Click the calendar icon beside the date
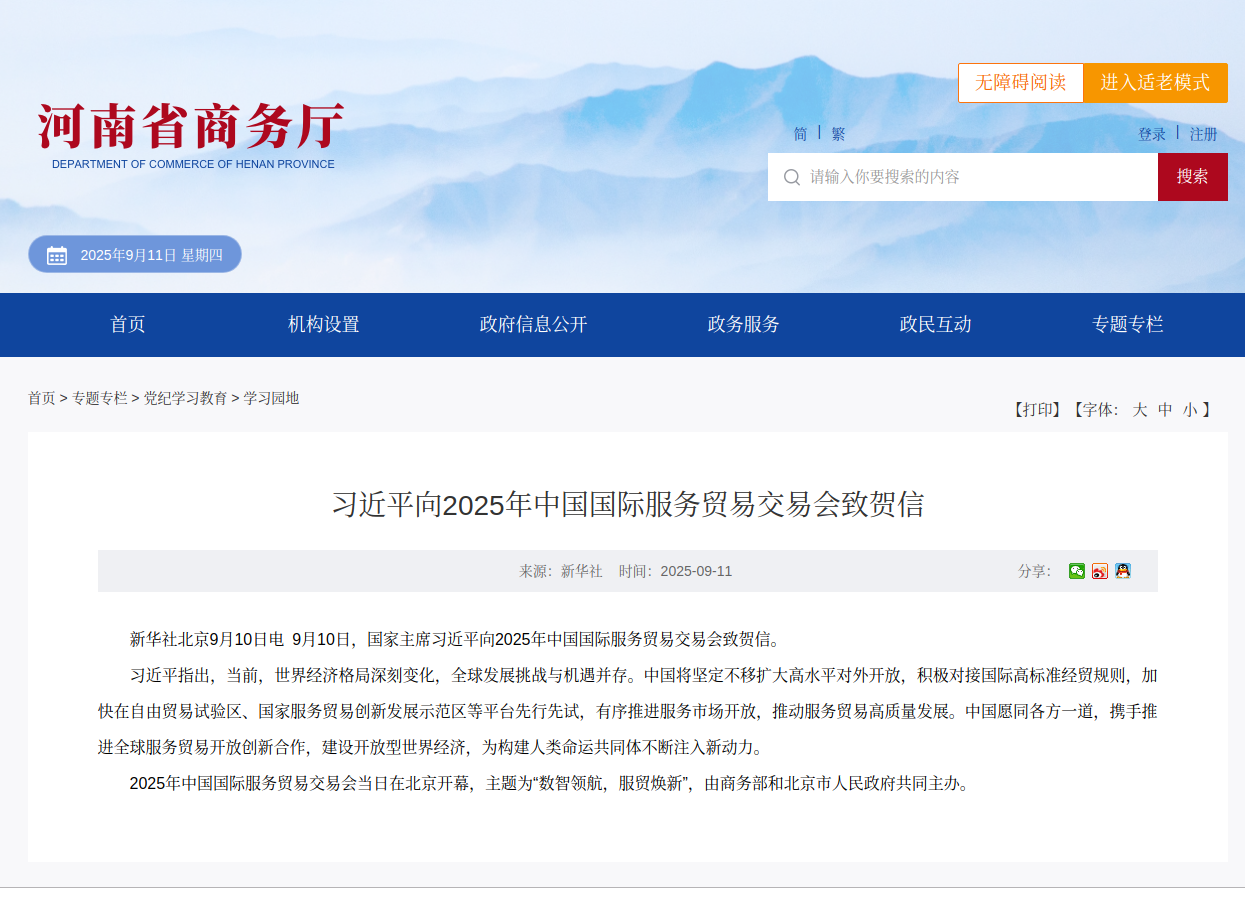The image size is (1245, 903). pos(57,255)
